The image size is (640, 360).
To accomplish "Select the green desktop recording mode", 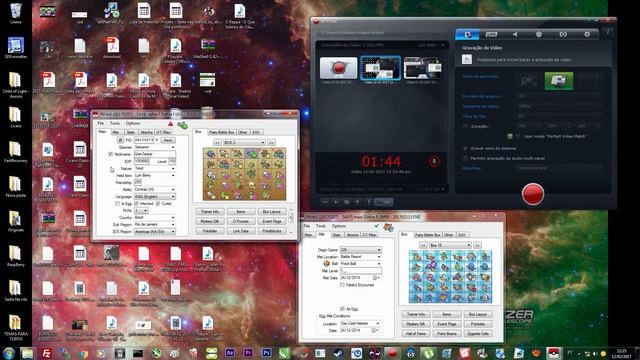I will 559,81.
